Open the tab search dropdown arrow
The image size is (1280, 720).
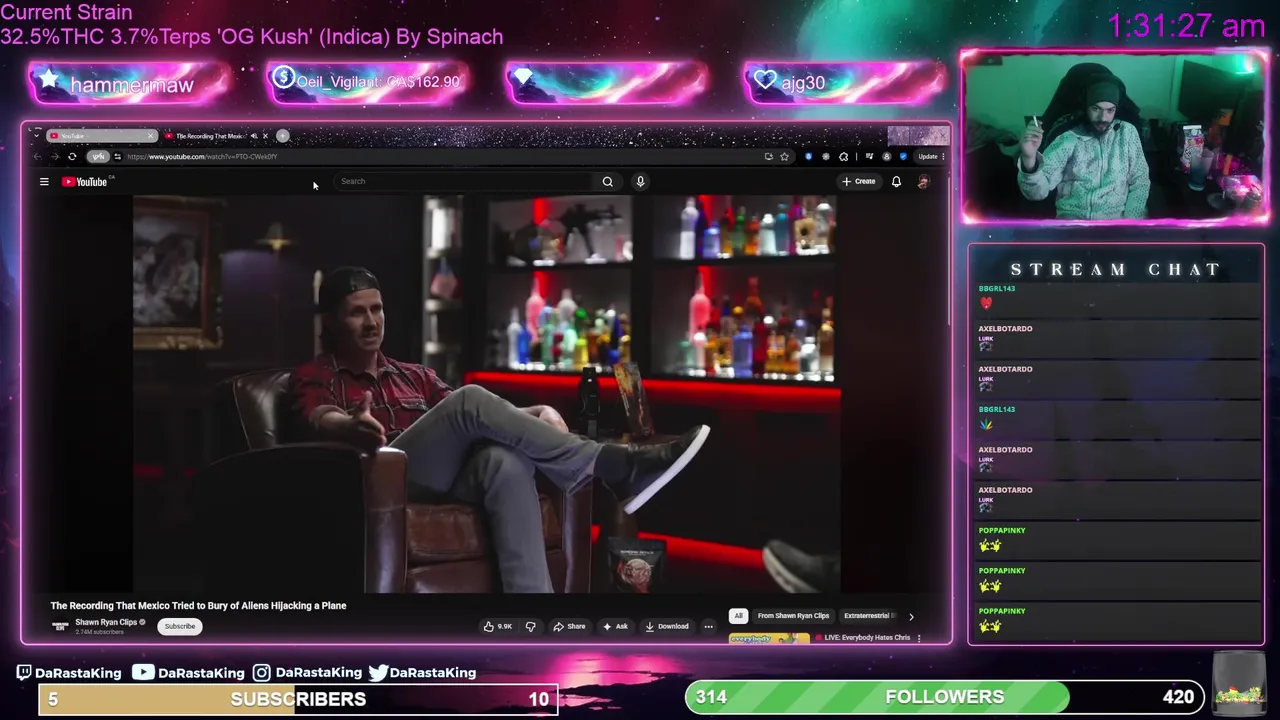tap(37, 136)
